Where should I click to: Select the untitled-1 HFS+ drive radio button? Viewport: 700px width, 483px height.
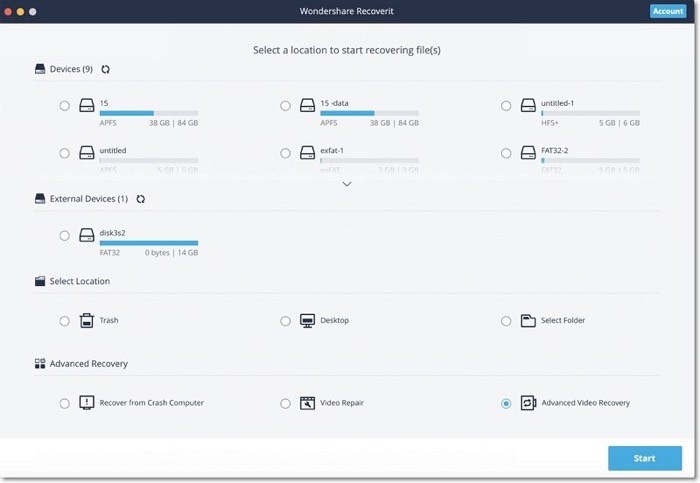506,106
